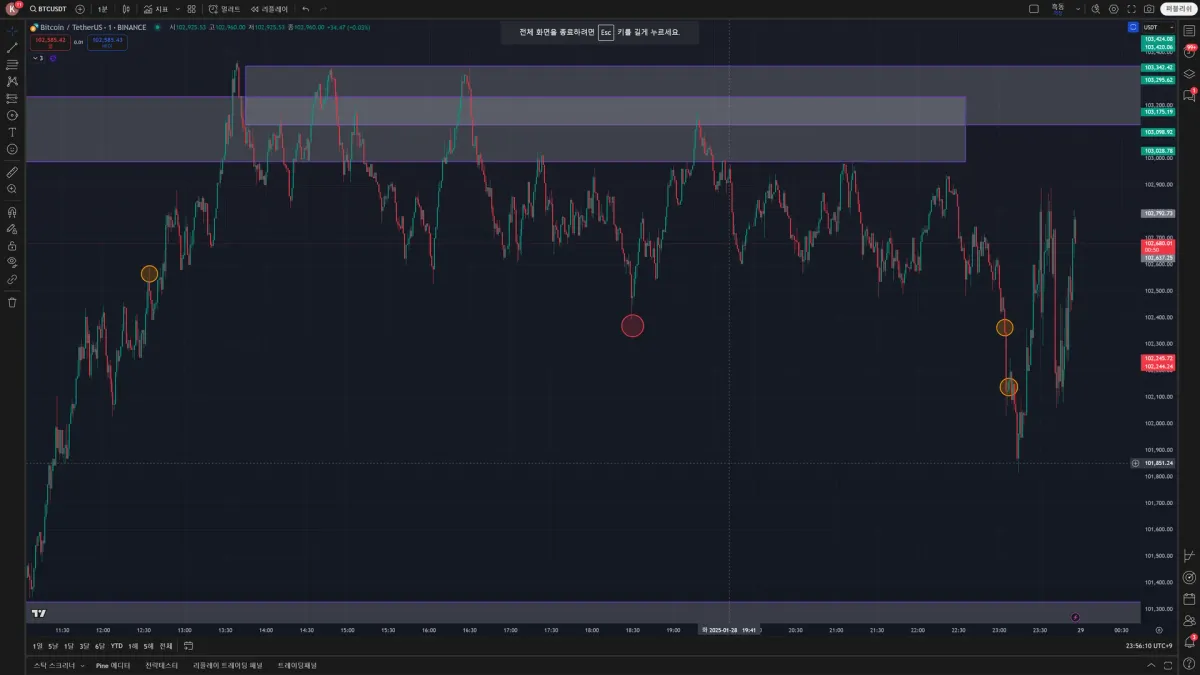Screen dimensions: 1200x675
Task: Open the forecasting and measurement tools
Action: click(x=12, y=98)
